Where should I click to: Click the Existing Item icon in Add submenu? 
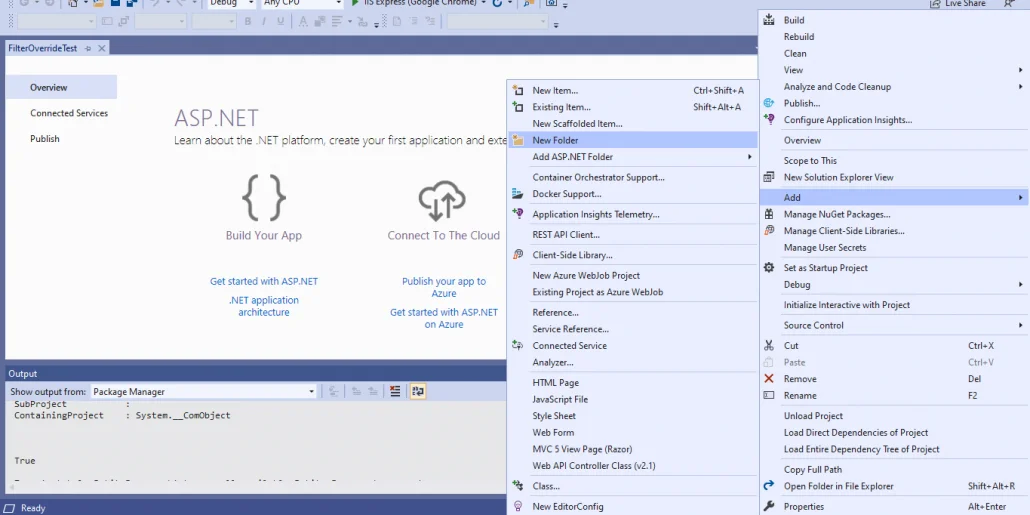click(x=518, y=107)
